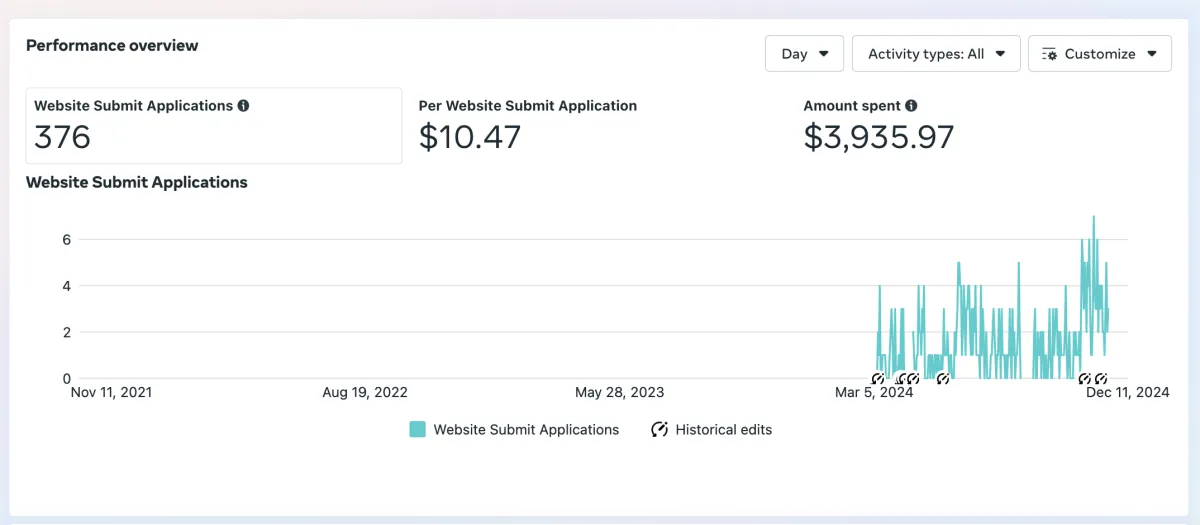Click the info icon beside Website Submit Applications
Viewport: 1200px width, 525px height.
pos(243,105)
